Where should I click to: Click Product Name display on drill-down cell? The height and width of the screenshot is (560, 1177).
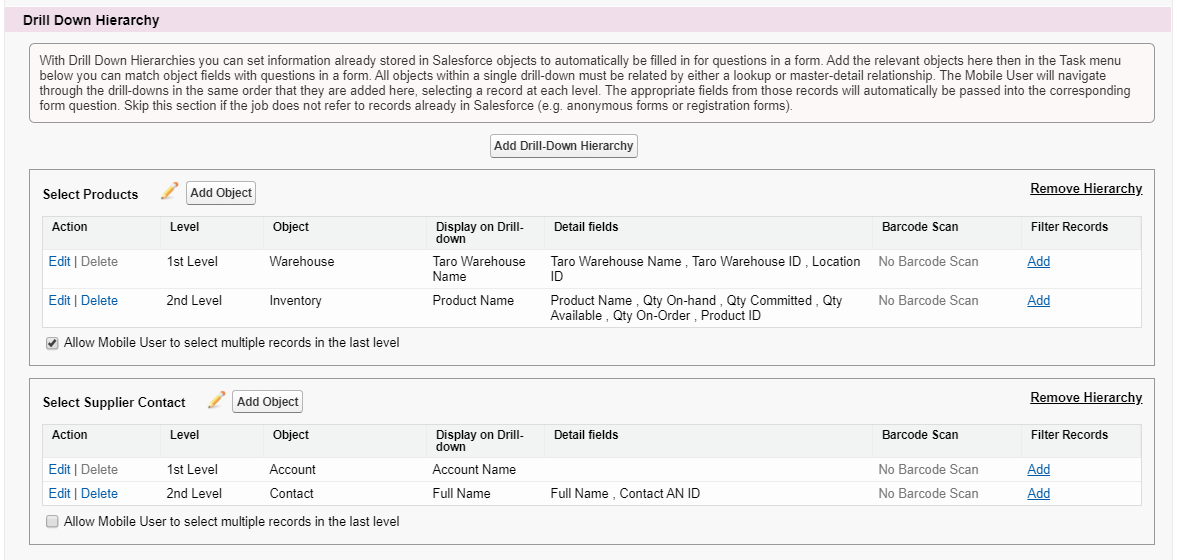click(473, 300)
